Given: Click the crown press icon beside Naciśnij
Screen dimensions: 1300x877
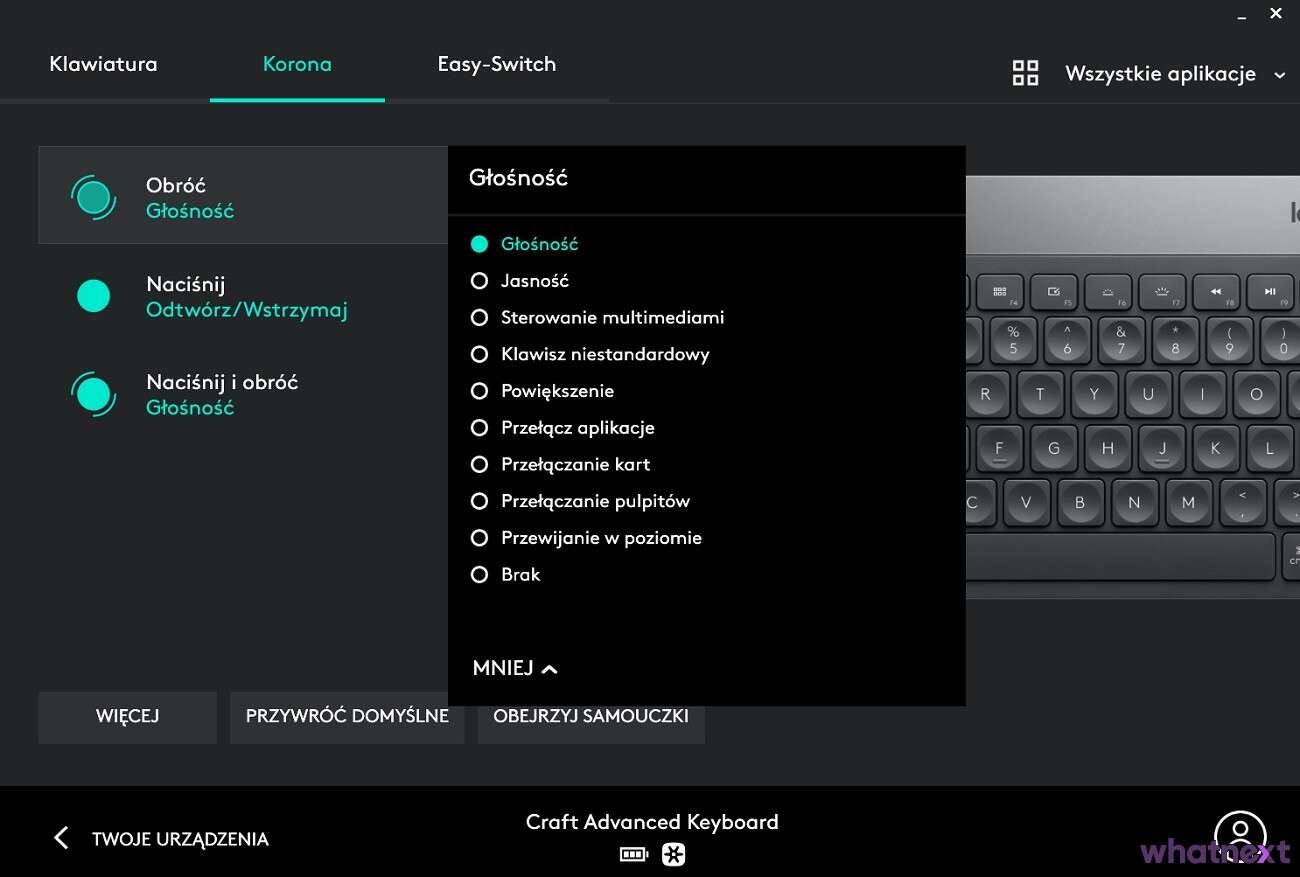Looking at the screenshot, I should [x=93, y=295].
